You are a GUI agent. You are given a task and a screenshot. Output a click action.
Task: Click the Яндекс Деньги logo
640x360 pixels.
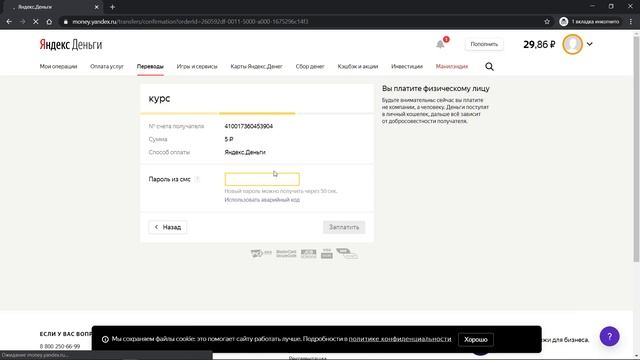(x=71, y=44)
